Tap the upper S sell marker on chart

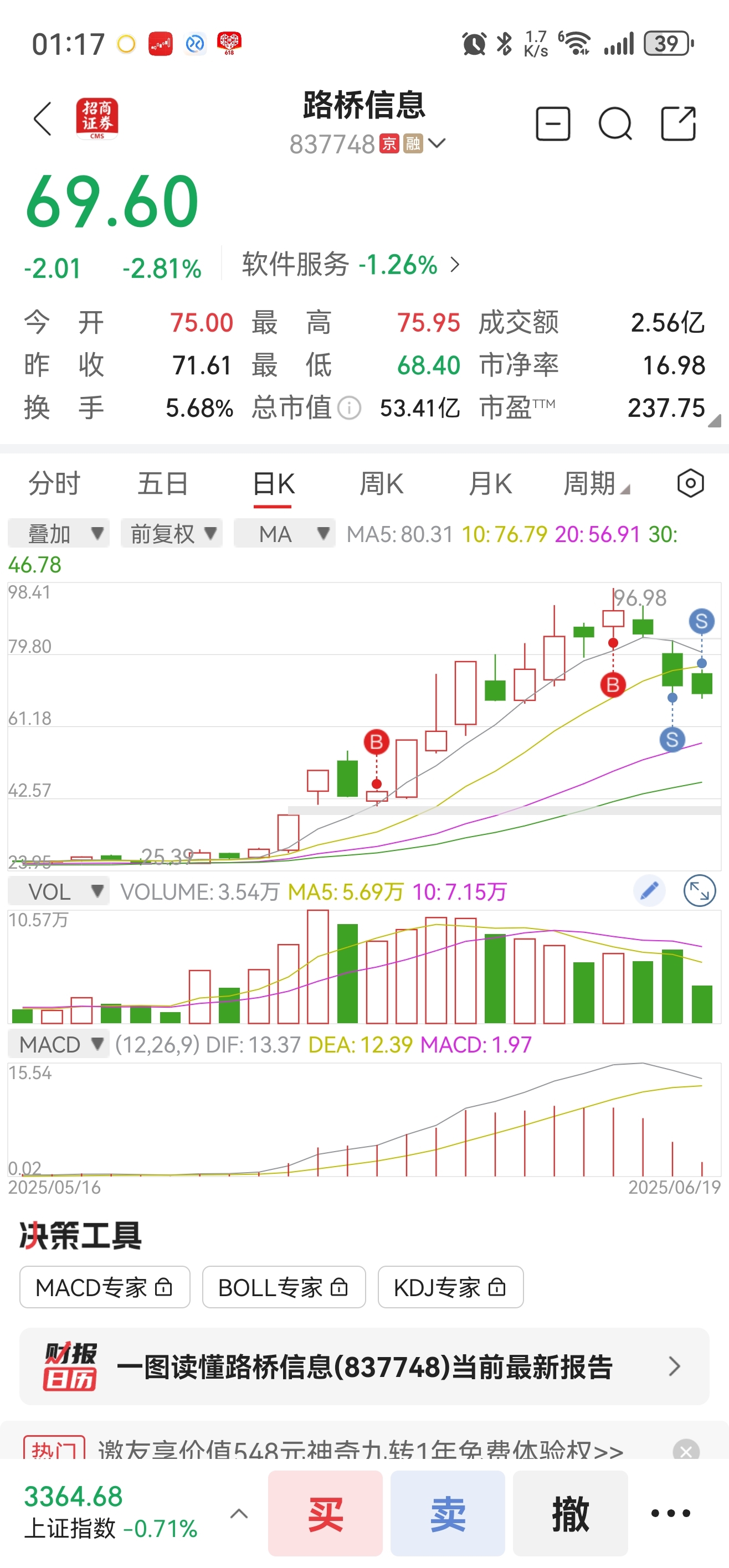click(702, 621)
